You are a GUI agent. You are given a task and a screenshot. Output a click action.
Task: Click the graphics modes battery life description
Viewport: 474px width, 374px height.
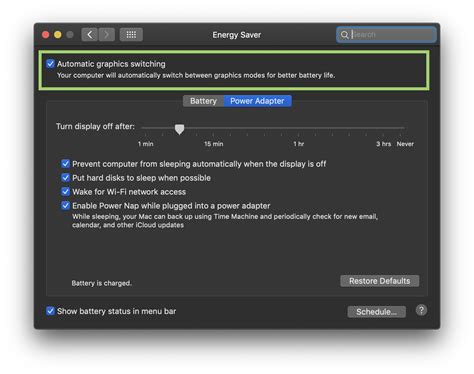(196, 75)
